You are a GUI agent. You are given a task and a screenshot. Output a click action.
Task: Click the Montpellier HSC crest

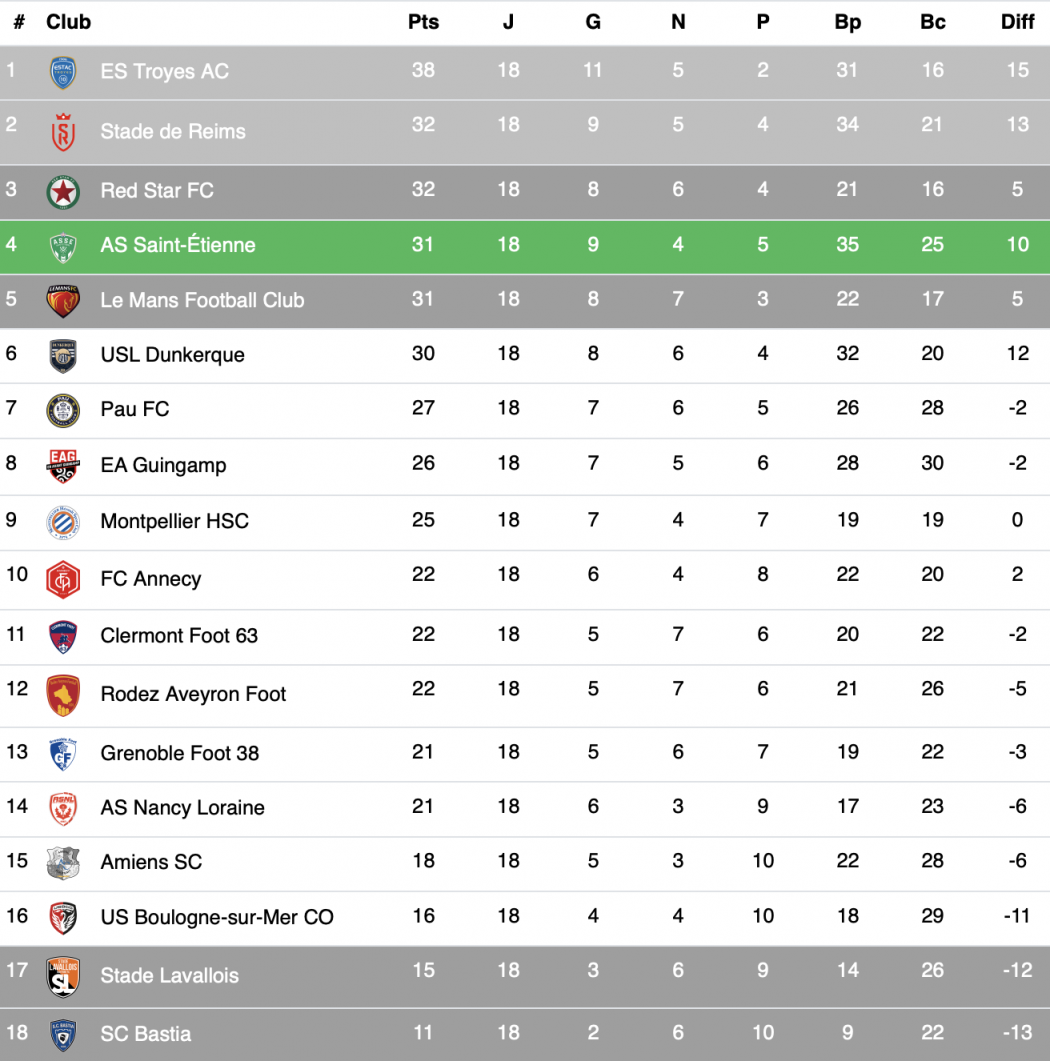pyautogui.click(x=63, y=521)
